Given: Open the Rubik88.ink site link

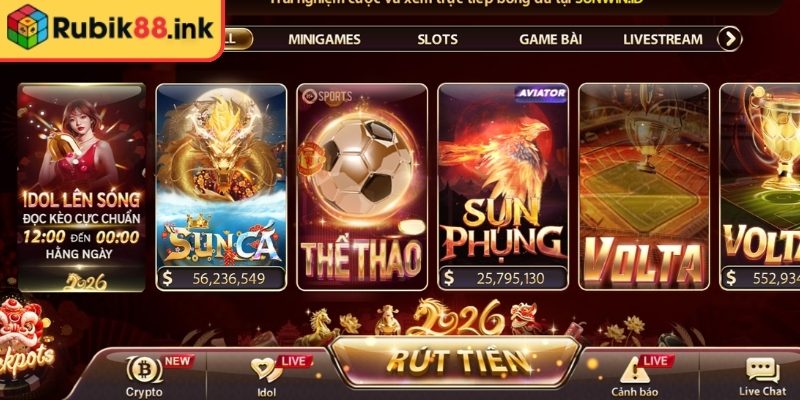Looking at the screenshot, I should [133, 29].
